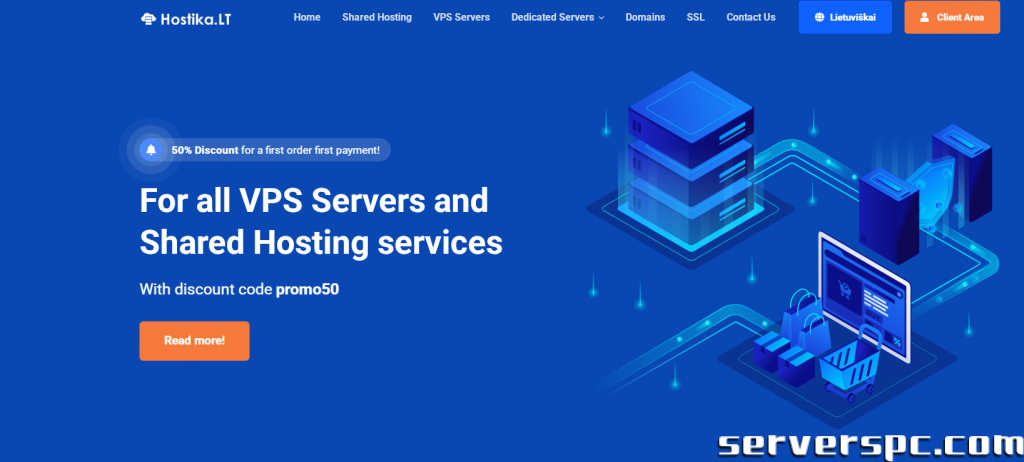Open the Contact Us page
The width and height of the screenshot is (1024, 462).
pyautogui.click(x=750, y=17)
